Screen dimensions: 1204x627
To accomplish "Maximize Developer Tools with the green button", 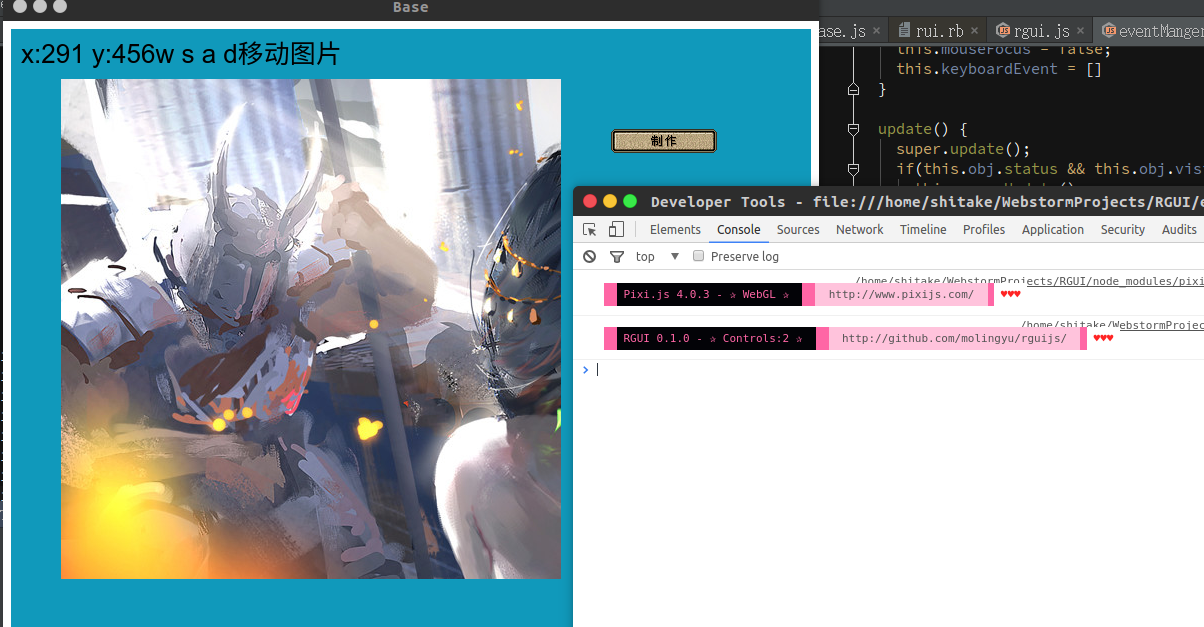I will (630, 201).
